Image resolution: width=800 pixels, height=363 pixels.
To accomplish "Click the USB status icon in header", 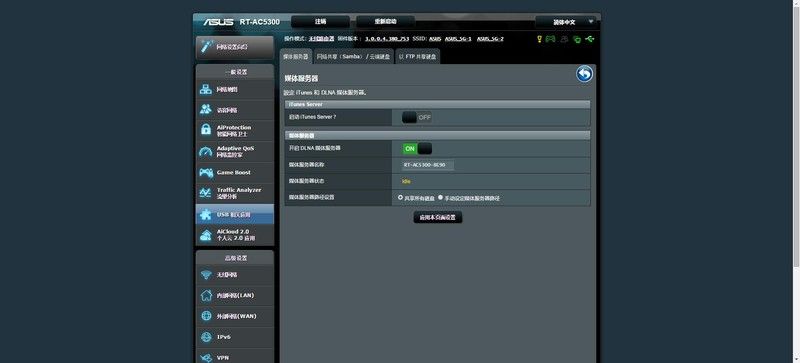I will [590, 39].
